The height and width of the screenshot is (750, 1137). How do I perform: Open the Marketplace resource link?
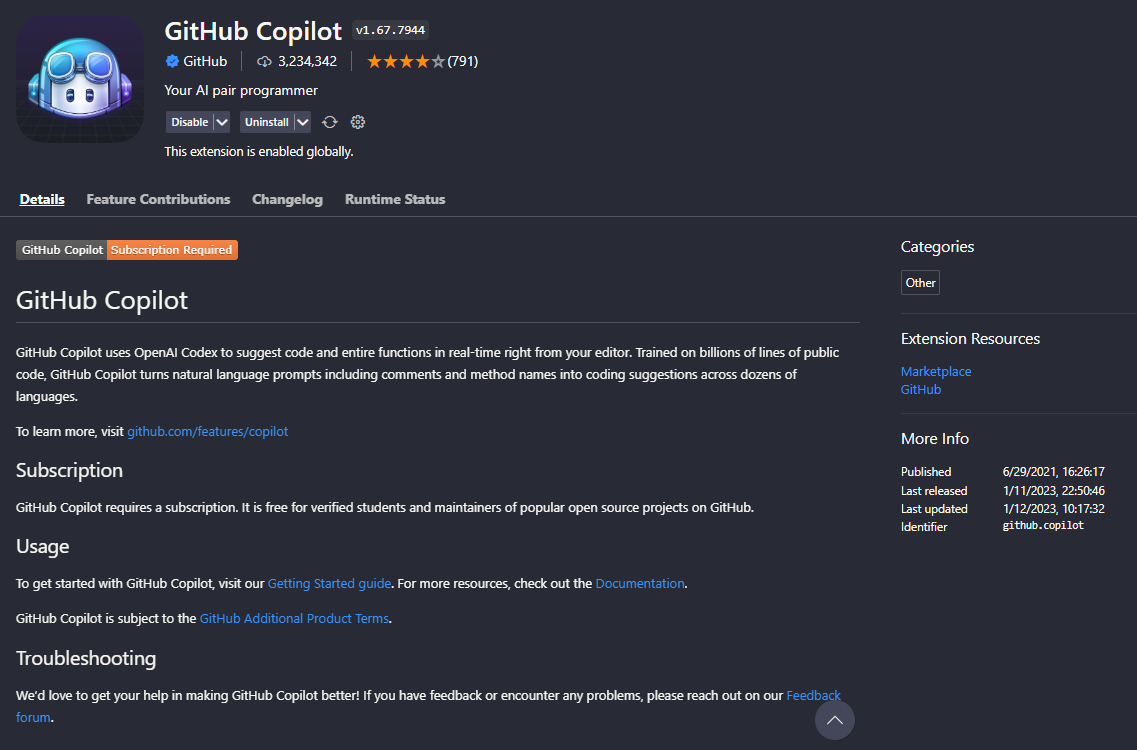point(936,371)
